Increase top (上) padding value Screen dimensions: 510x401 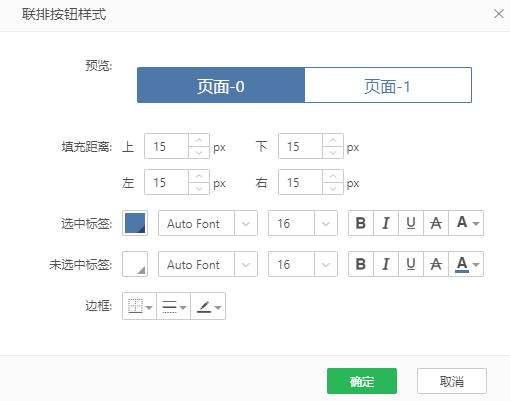[199, 140]
